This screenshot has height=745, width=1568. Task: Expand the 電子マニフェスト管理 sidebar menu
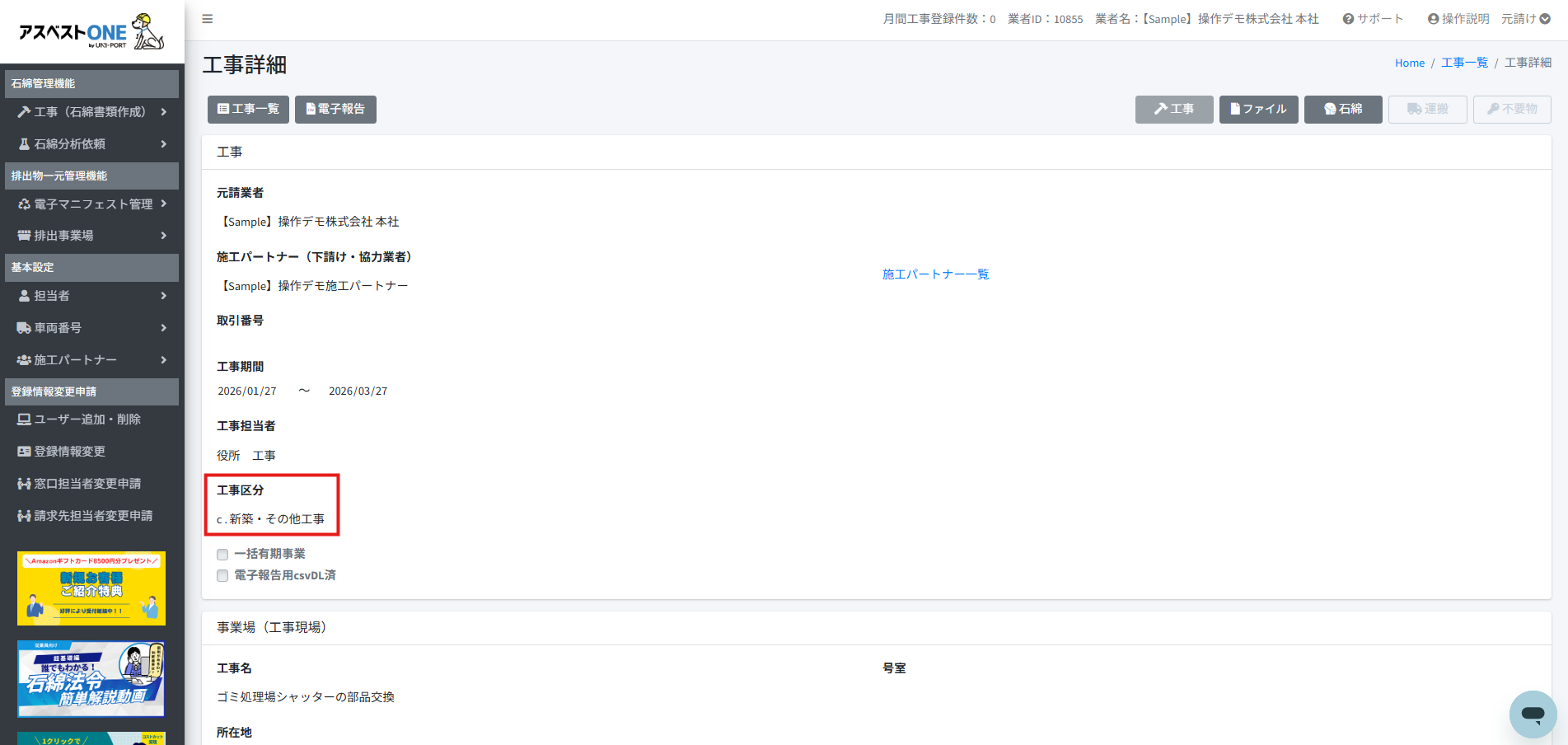pos(91,204)
